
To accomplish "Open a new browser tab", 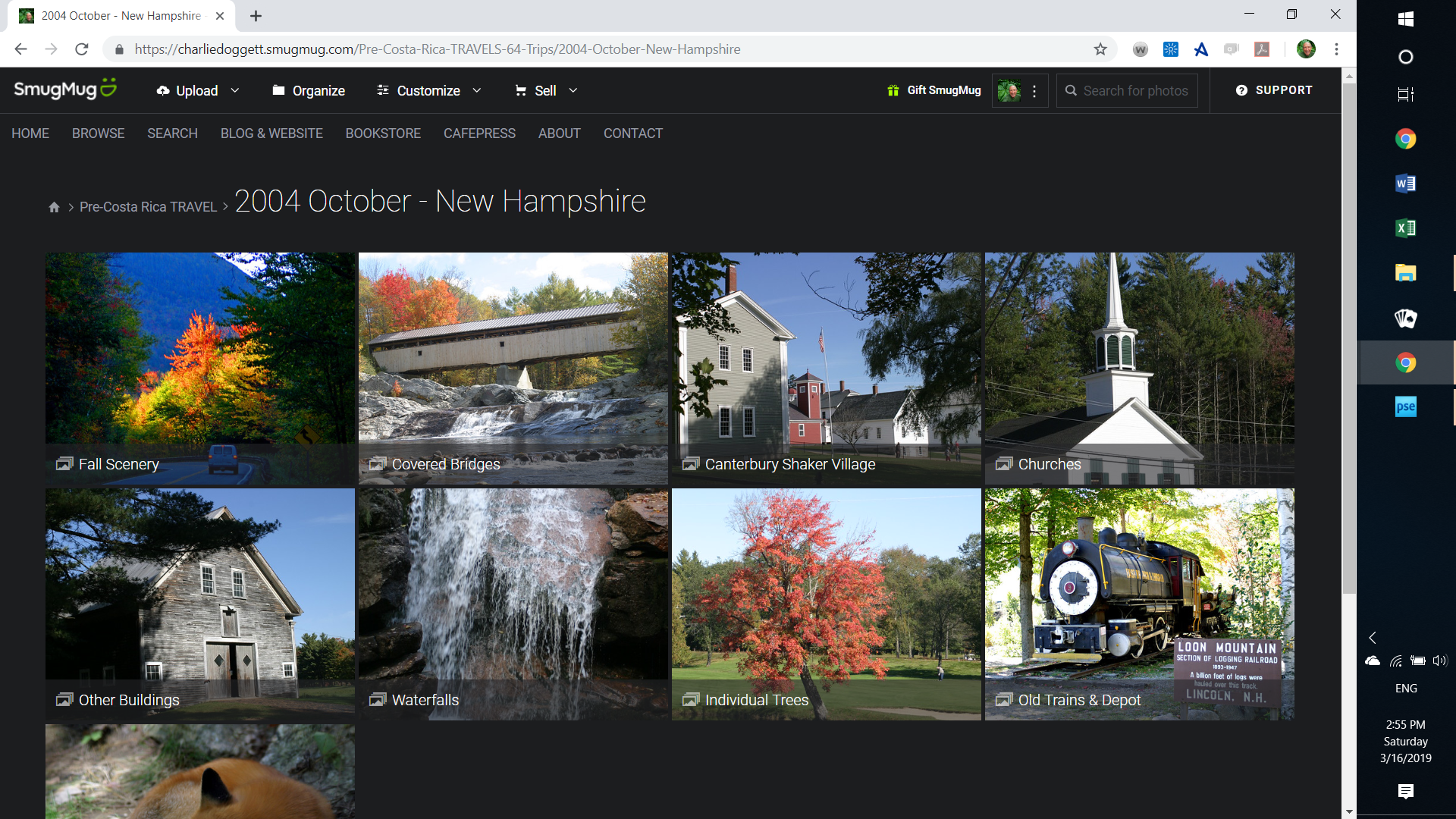I will click(x=256, y=16).
